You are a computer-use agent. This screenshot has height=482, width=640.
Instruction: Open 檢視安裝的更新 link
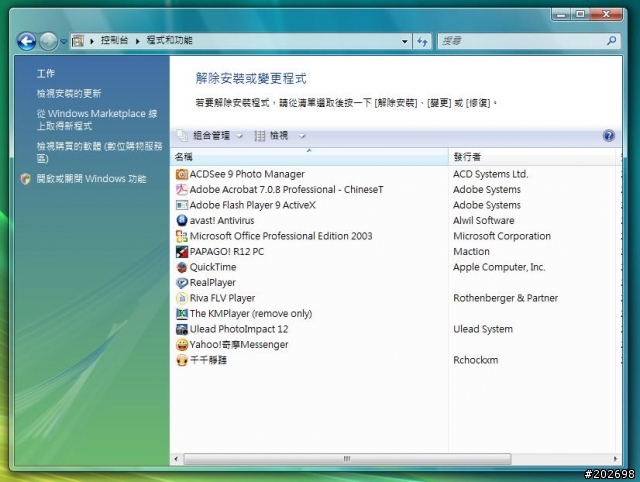point(69,93)
